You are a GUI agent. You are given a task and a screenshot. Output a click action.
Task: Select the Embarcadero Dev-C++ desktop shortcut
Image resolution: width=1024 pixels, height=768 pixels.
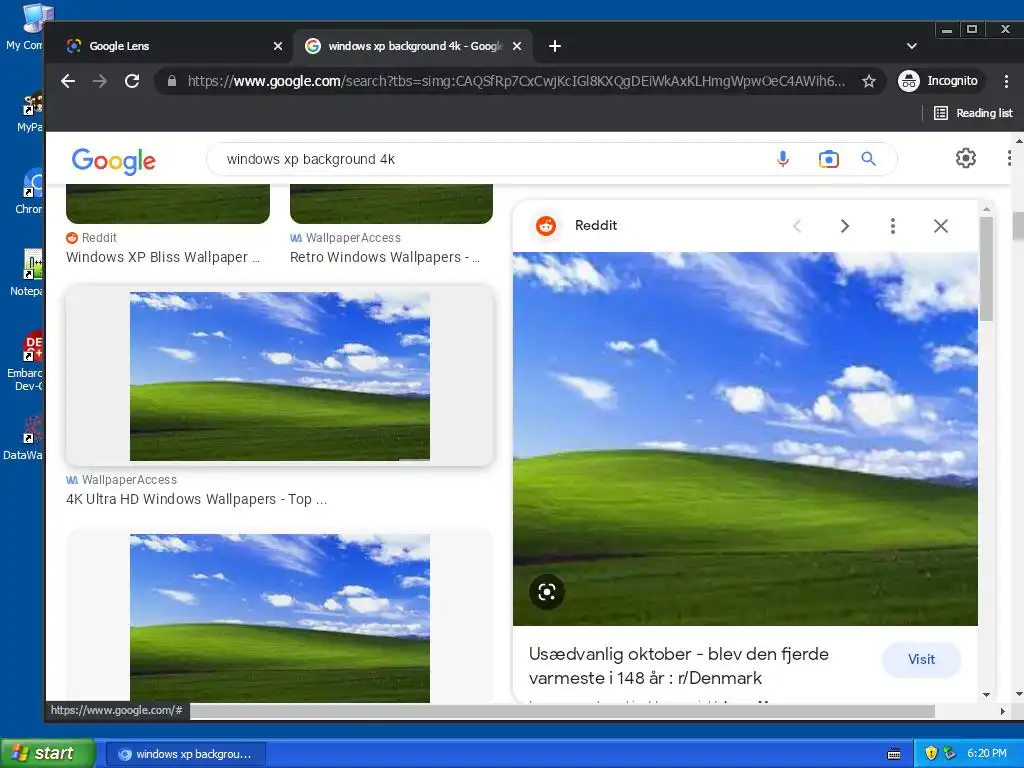tap(26, 362)
